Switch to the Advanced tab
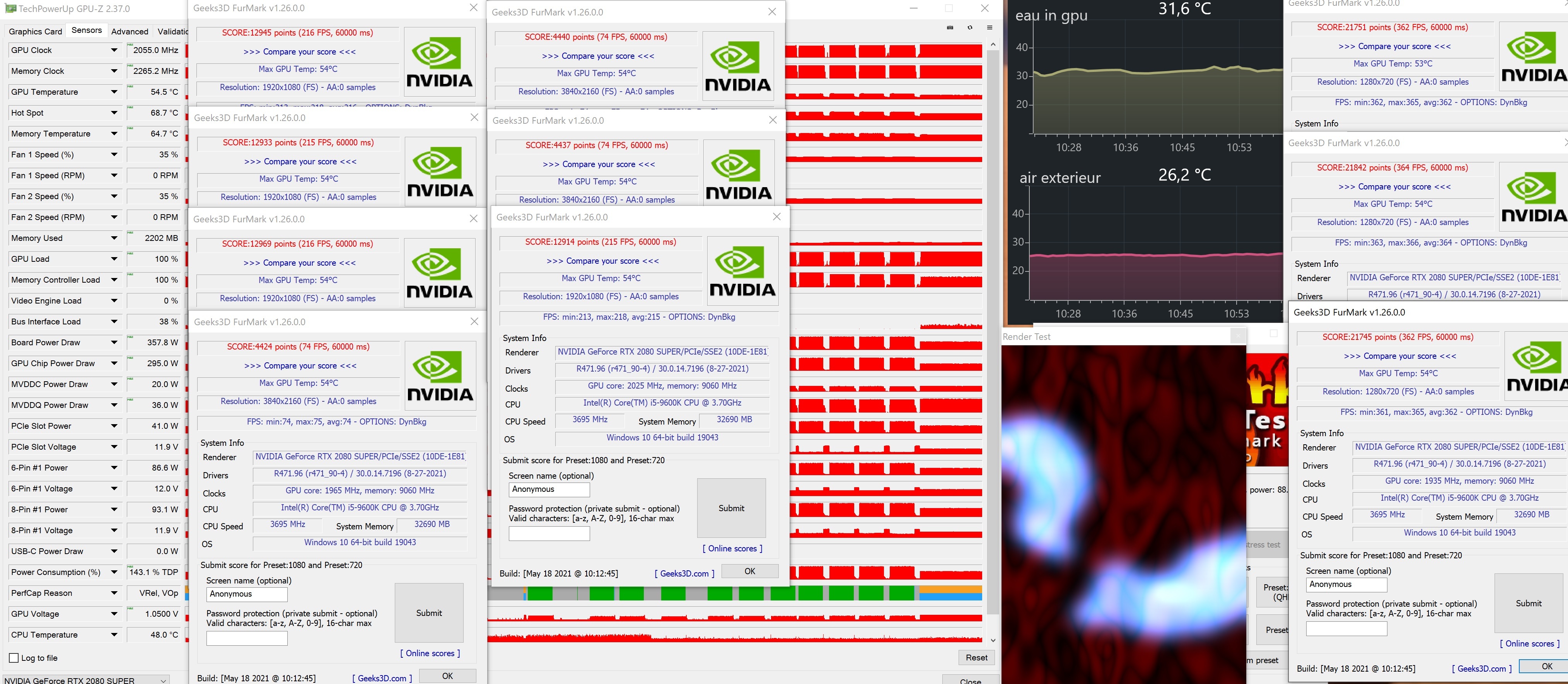The width and height of the screenshot is (1568, 684). pos(130,31)
